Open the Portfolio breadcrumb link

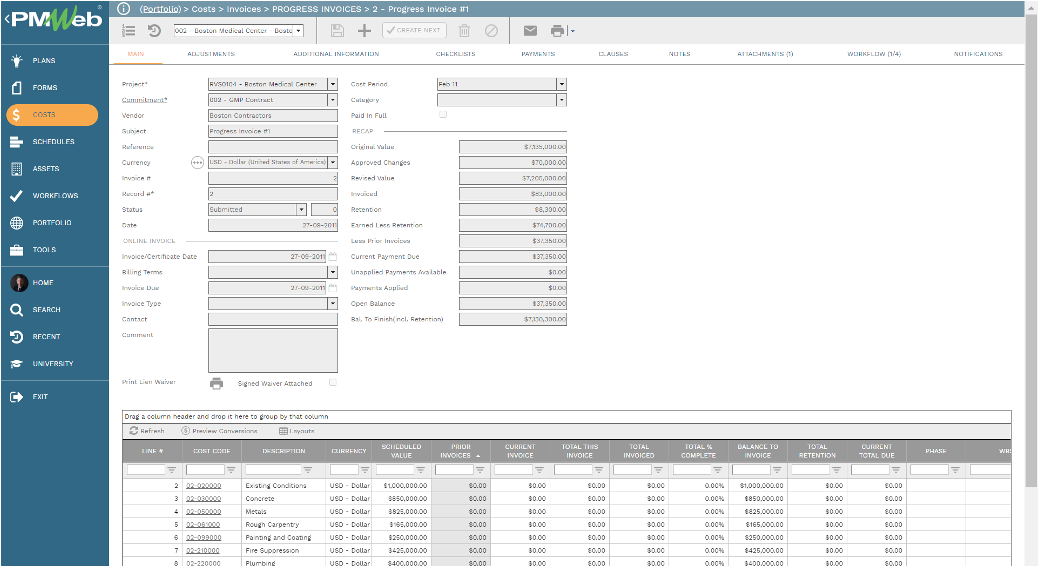(x=160, y=9)
